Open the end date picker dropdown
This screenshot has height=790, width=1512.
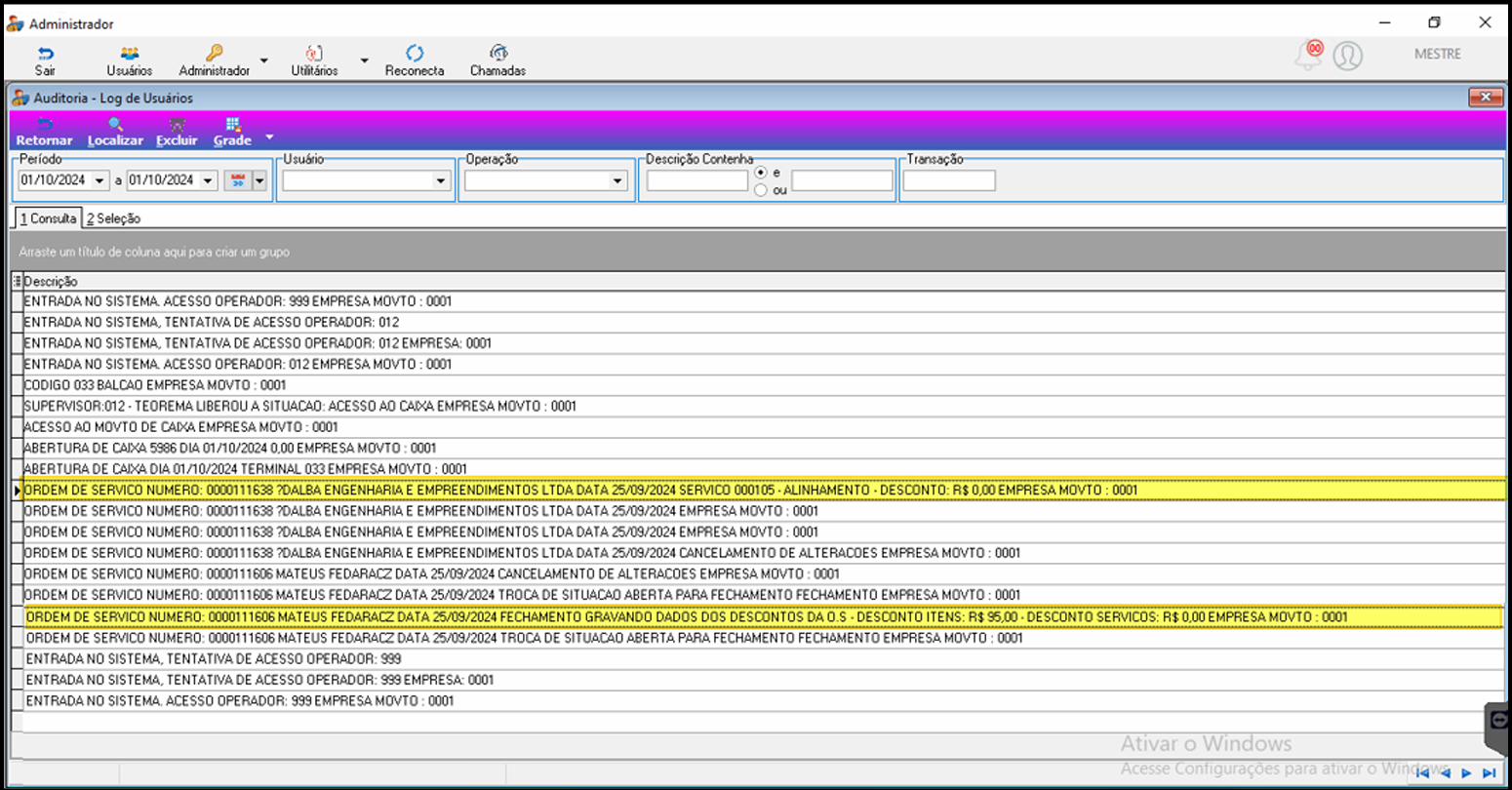coord(208,180)
